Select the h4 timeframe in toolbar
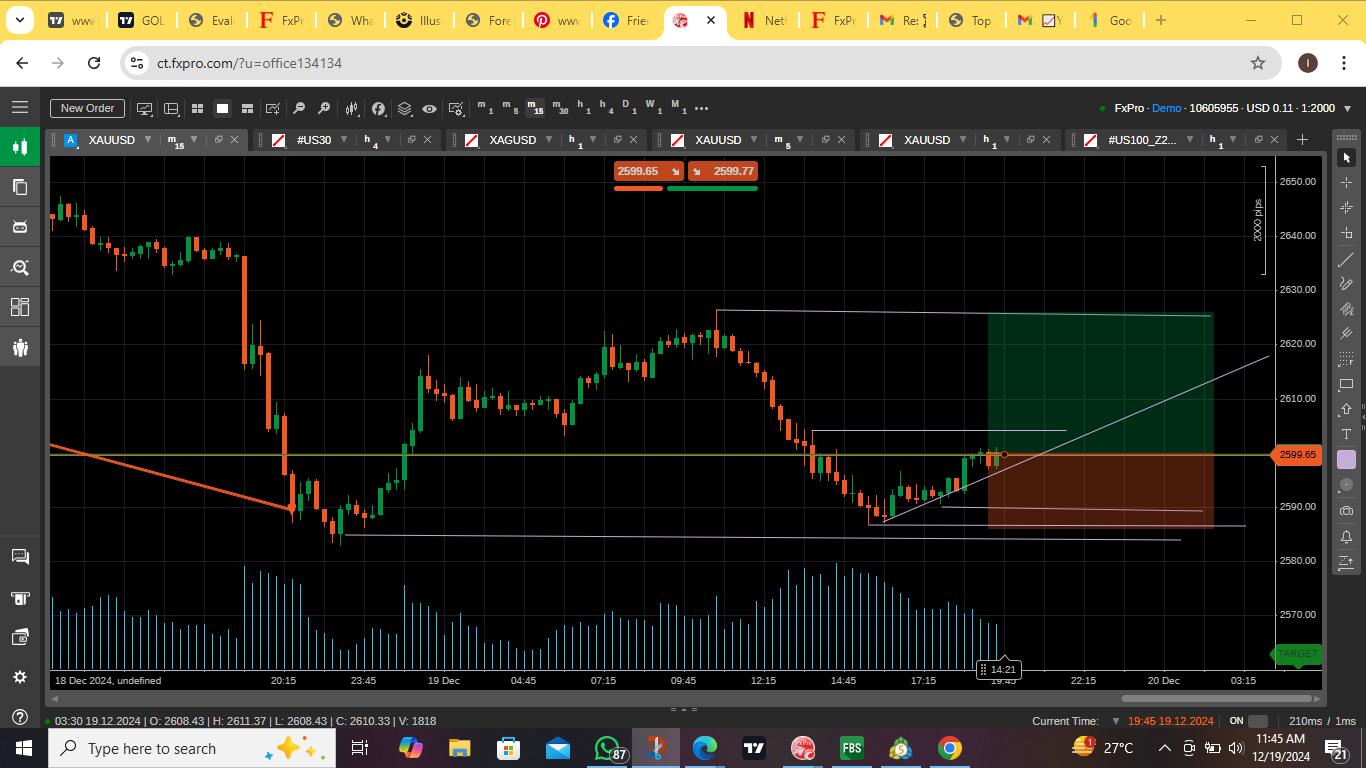Screen dimensions: 1366x768 604,107
